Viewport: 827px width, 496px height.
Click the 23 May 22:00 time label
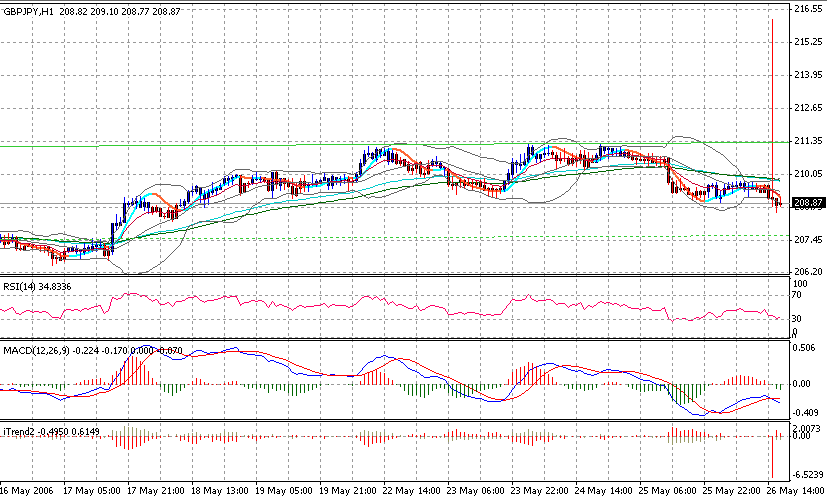click(x=540, y=491)
